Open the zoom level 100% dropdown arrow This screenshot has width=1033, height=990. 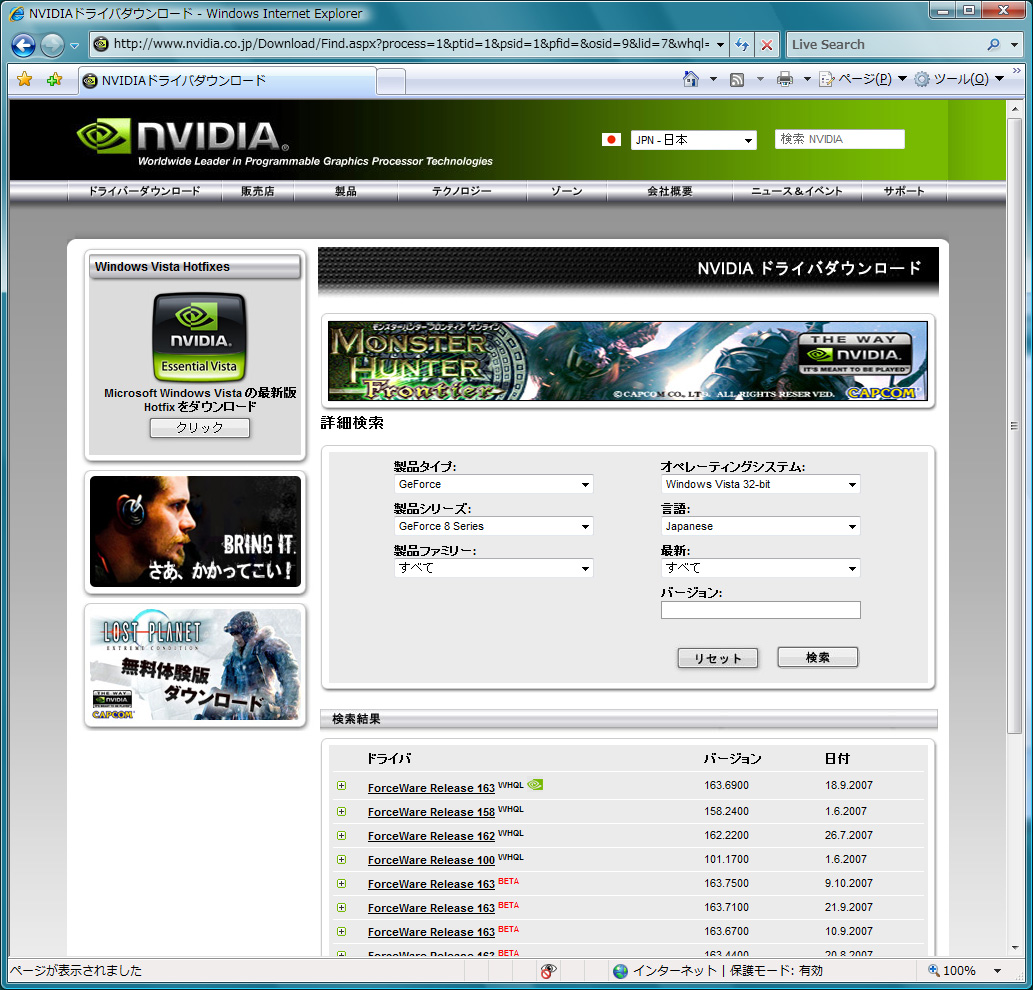tap(997, 971)
